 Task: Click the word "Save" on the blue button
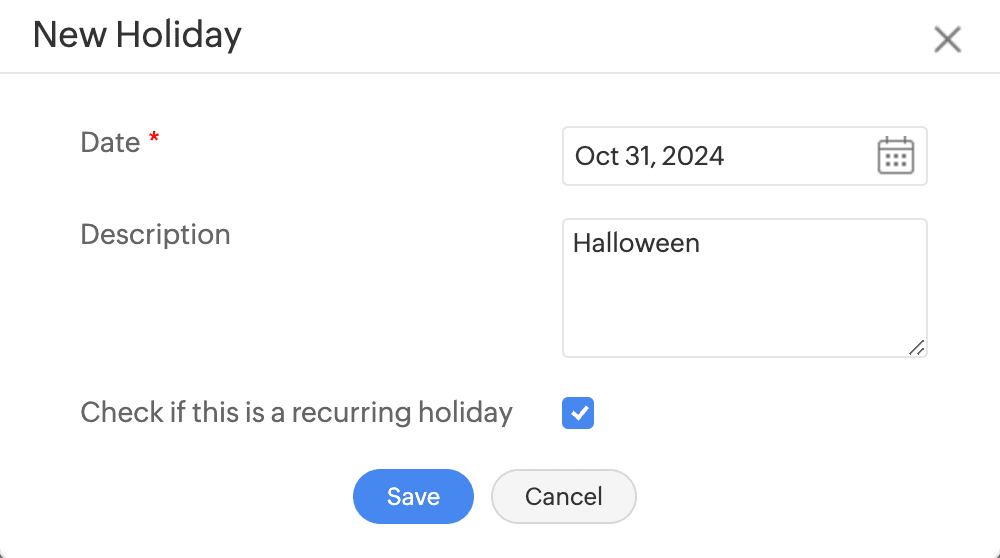pos(413,496)
